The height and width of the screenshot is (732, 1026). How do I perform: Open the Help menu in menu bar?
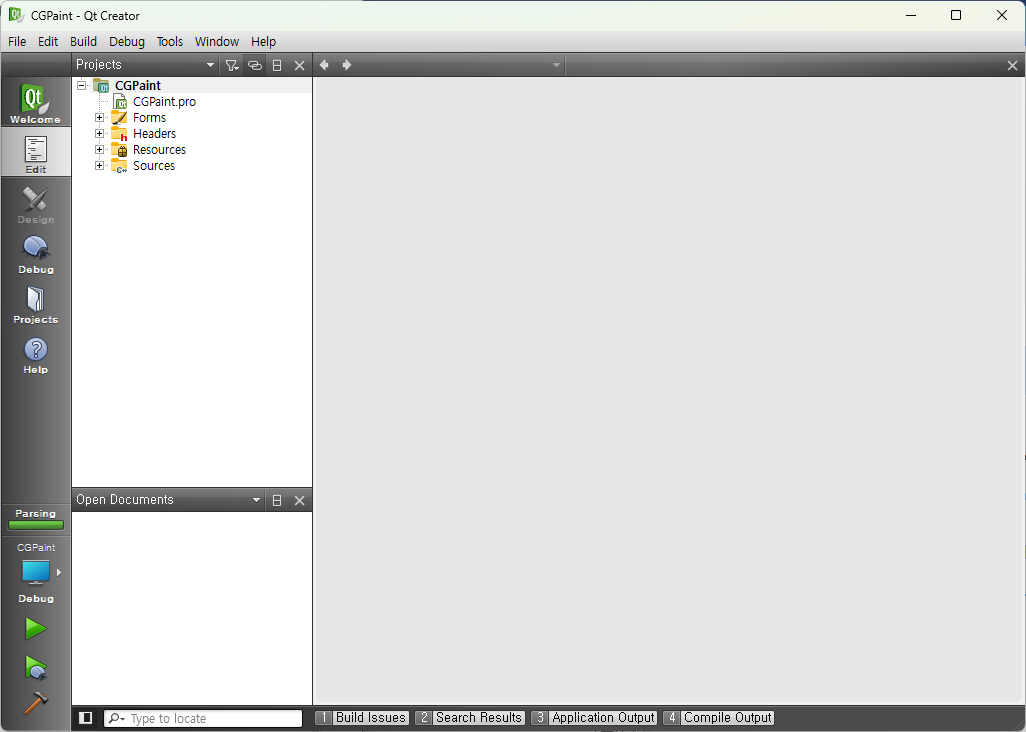click(263, 41)
